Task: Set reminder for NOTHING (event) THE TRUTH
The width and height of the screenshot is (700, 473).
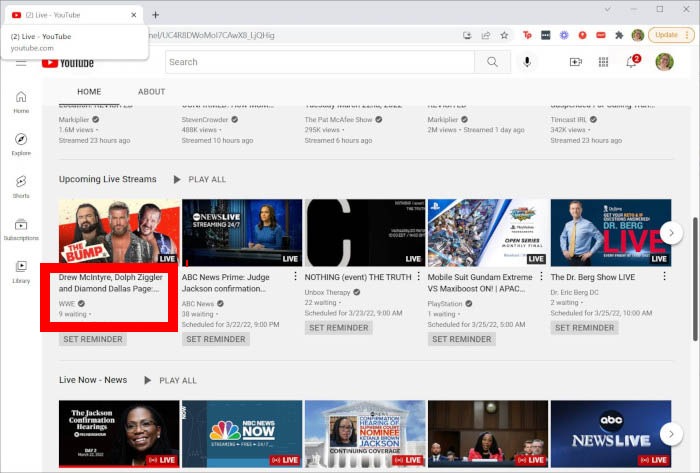Action: point(338,328)
